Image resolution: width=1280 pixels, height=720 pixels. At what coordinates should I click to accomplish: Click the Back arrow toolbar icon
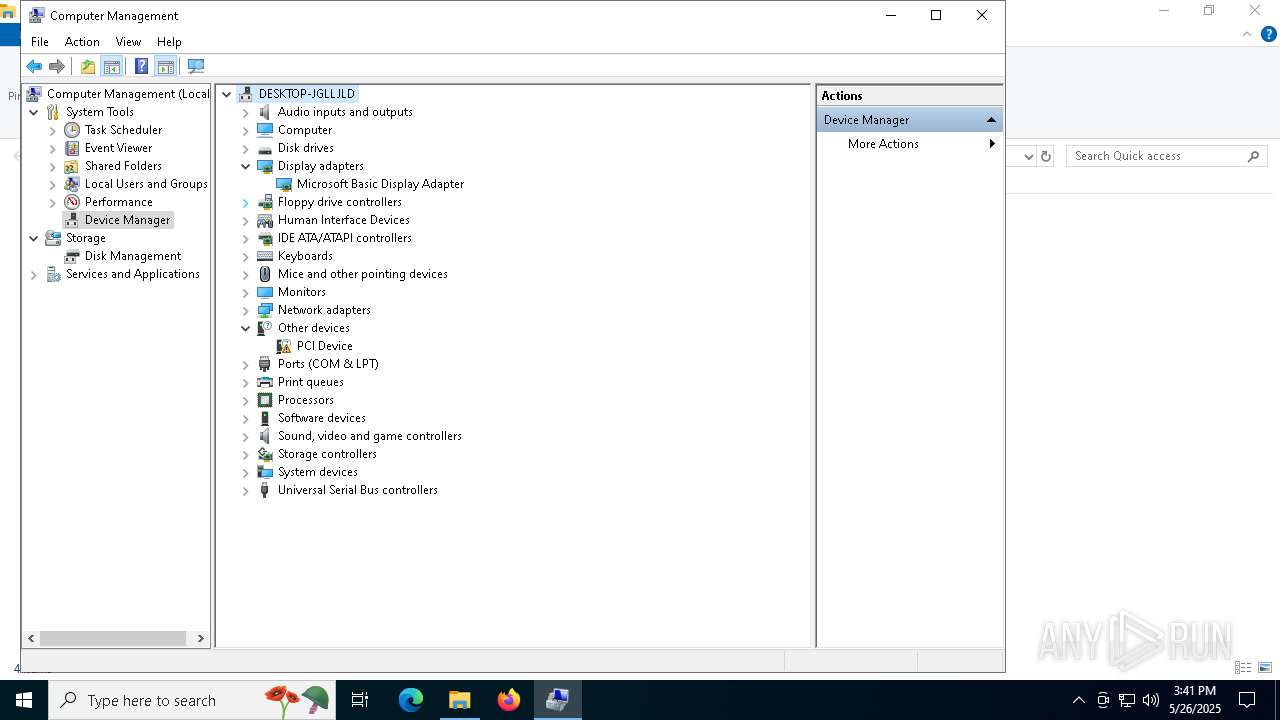[34, 66]
